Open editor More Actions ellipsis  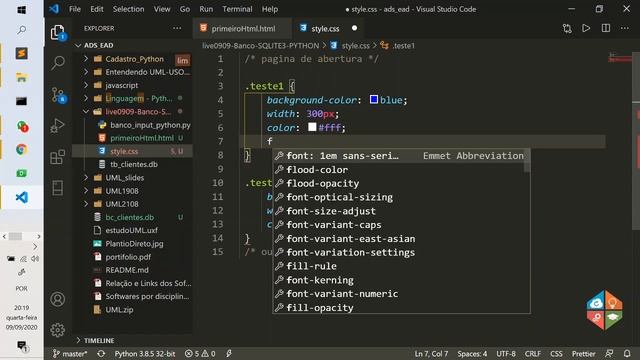[x=625, y=28]
